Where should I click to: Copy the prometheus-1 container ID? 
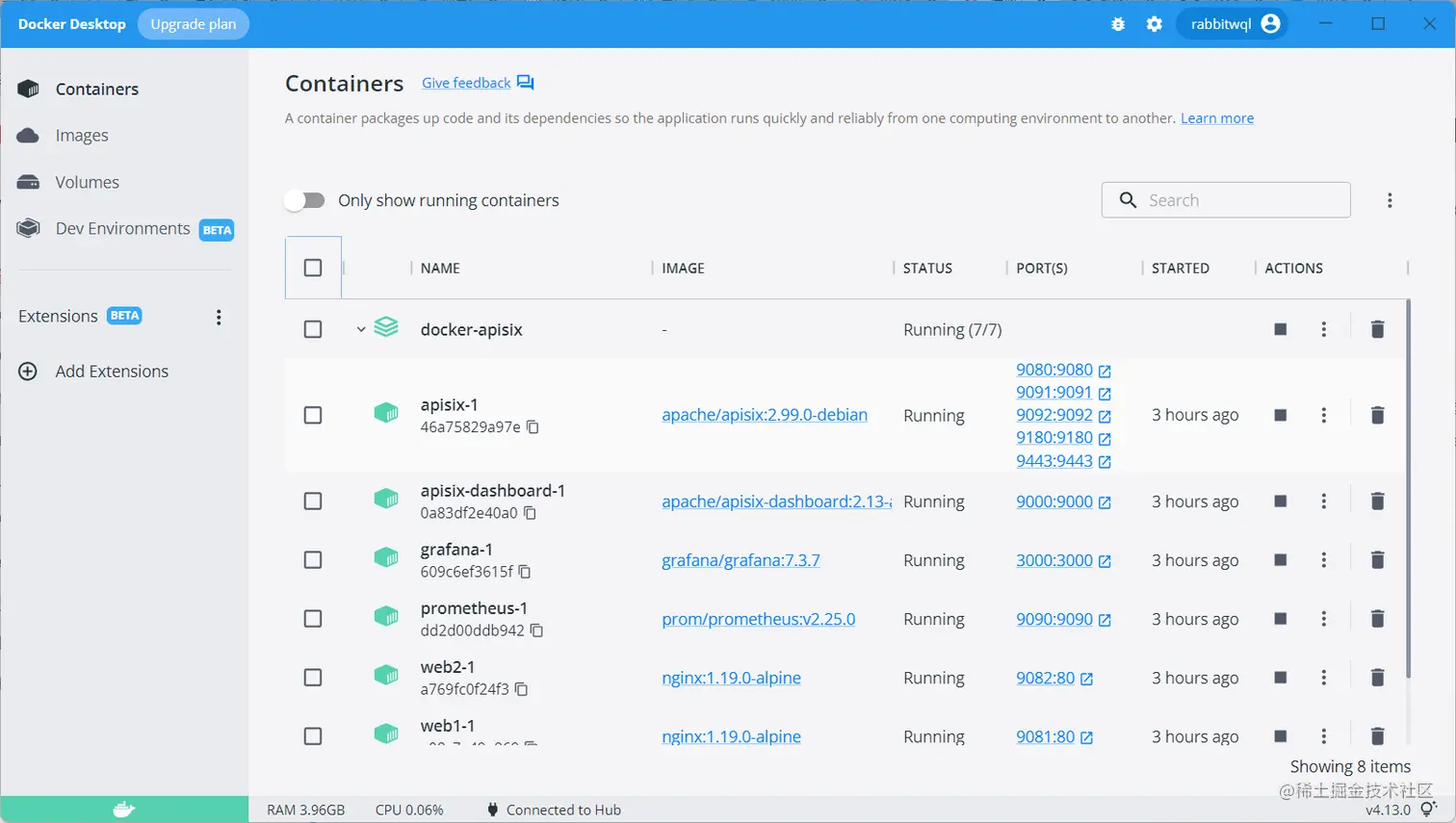(537, 630)
